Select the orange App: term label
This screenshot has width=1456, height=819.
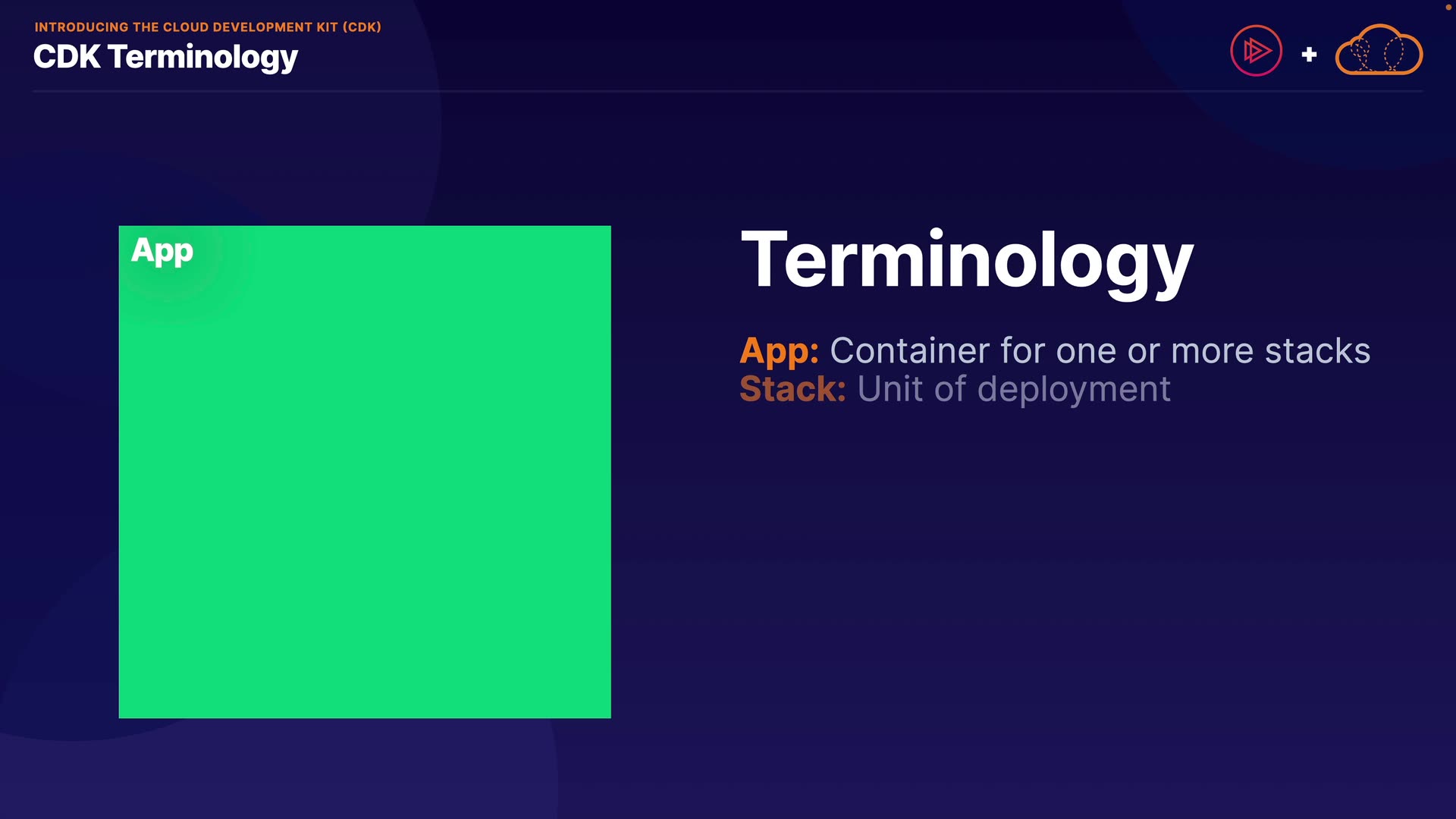779,351
